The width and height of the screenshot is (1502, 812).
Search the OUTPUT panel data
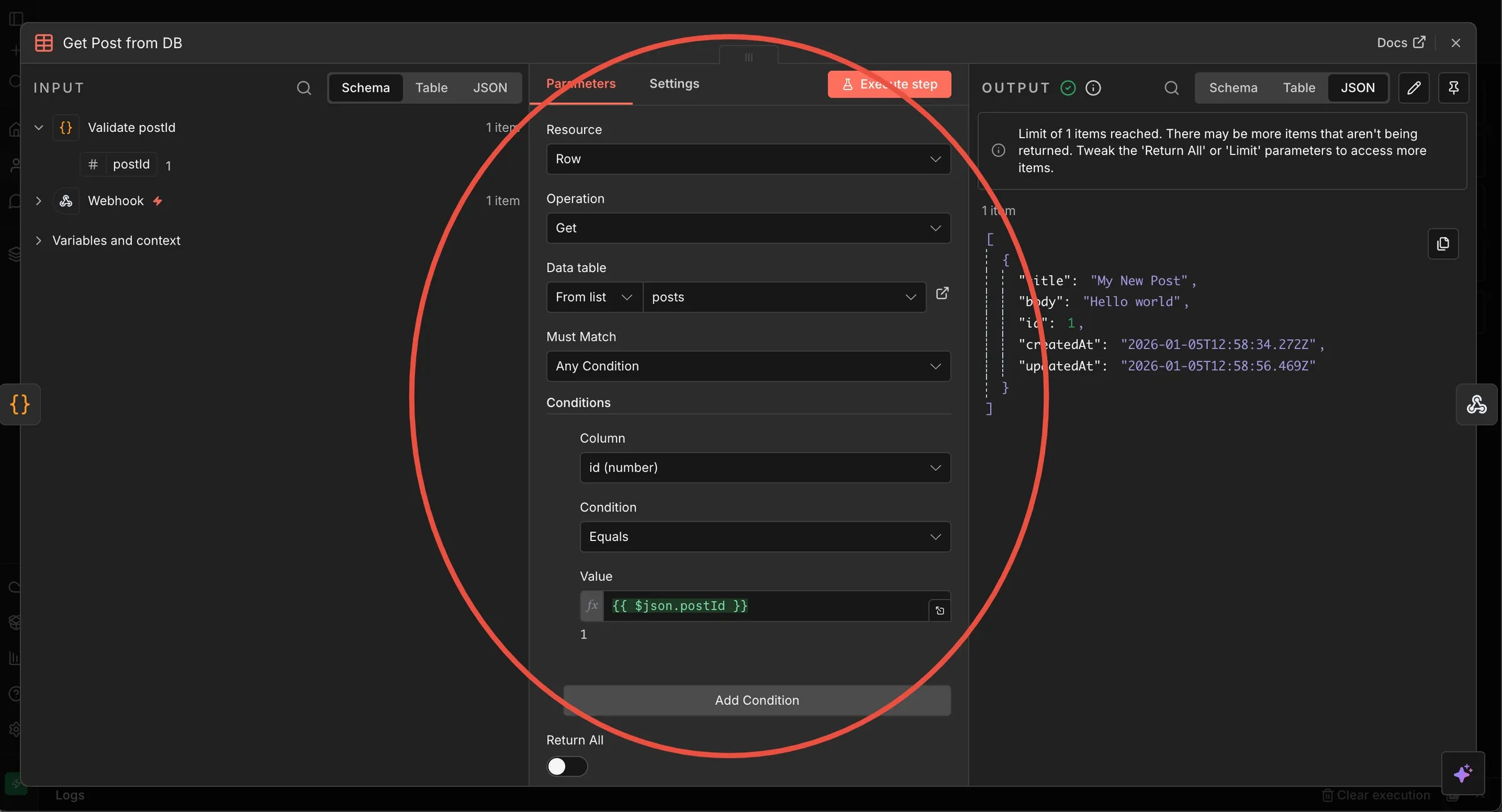pyautogui.click(x=1172, y=88)
